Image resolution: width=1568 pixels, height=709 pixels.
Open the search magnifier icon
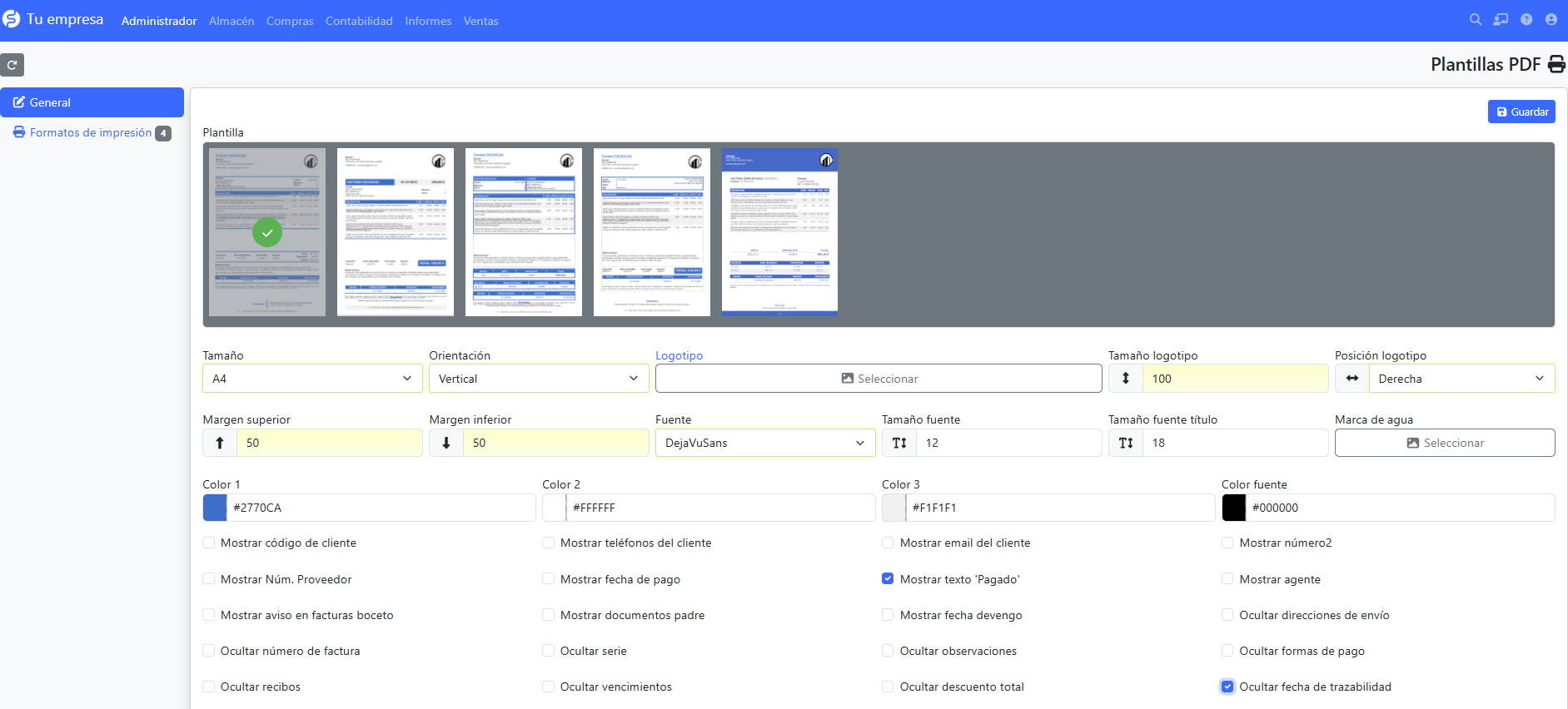click(1476, 19)
